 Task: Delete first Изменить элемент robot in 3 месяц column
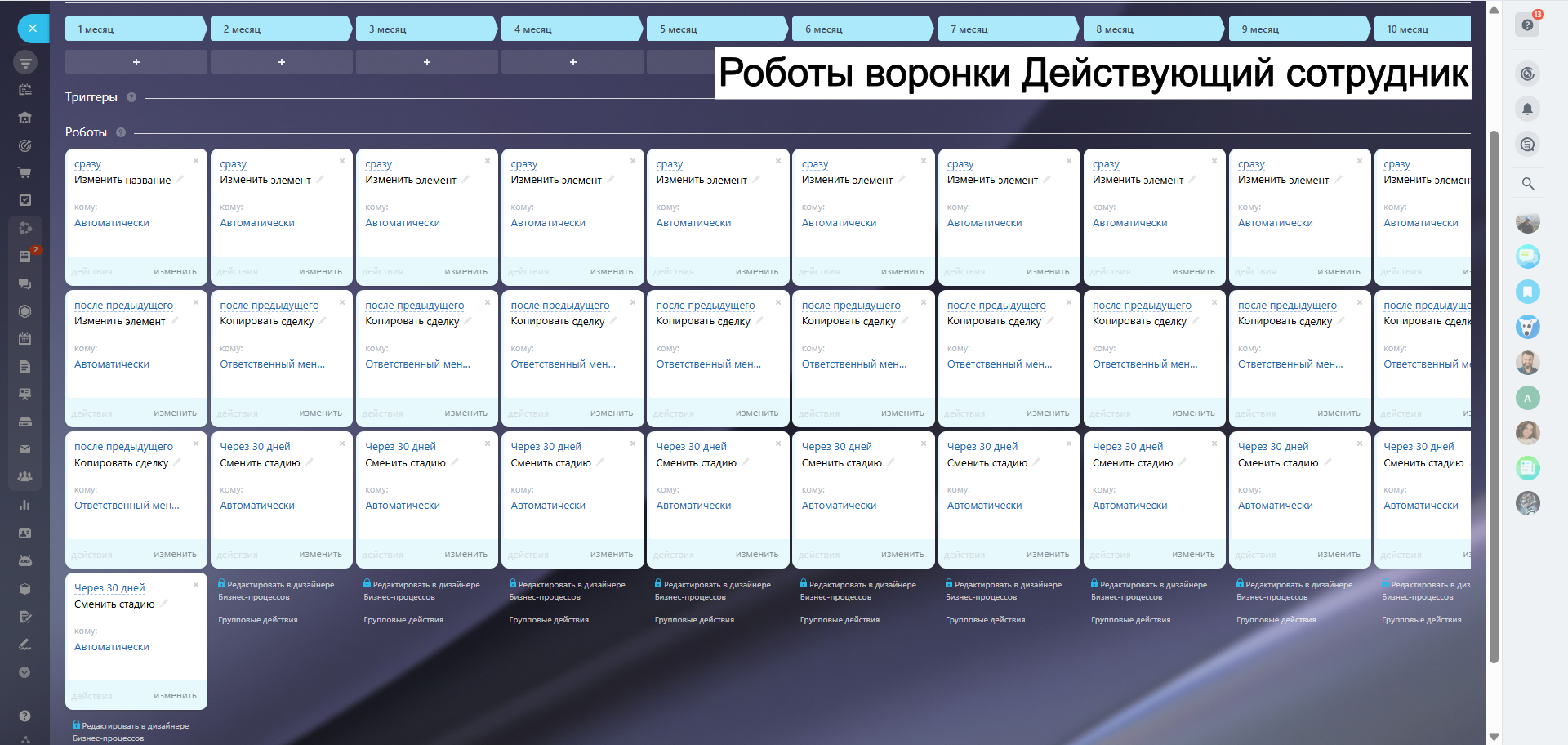tap(488, 161)
